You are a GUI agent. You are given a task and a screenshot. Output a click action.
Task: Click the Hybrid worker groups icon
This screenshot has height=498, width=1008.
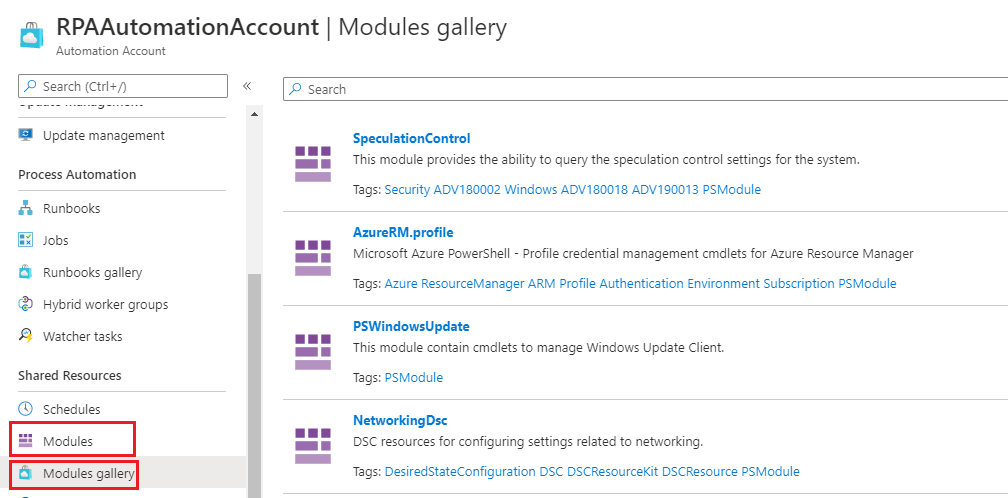(26, 304)
